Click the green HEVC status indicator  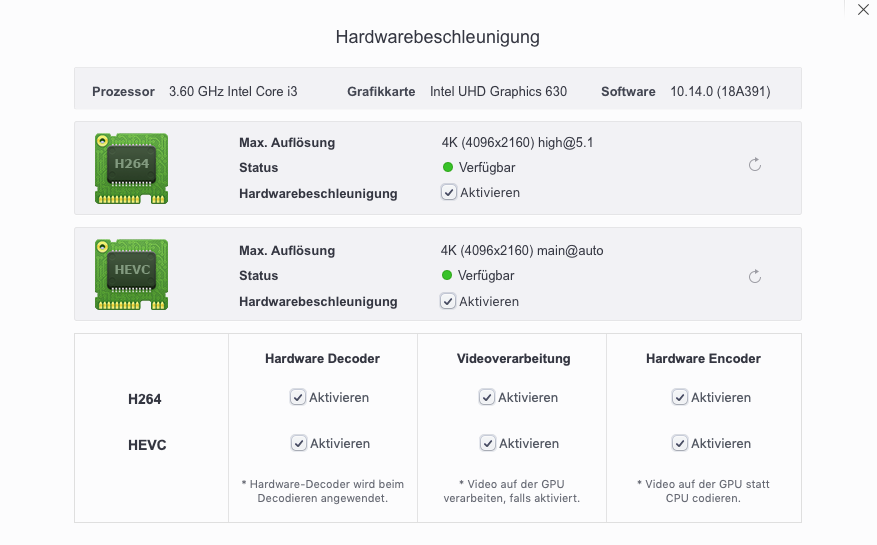click(x=448, y=276)
